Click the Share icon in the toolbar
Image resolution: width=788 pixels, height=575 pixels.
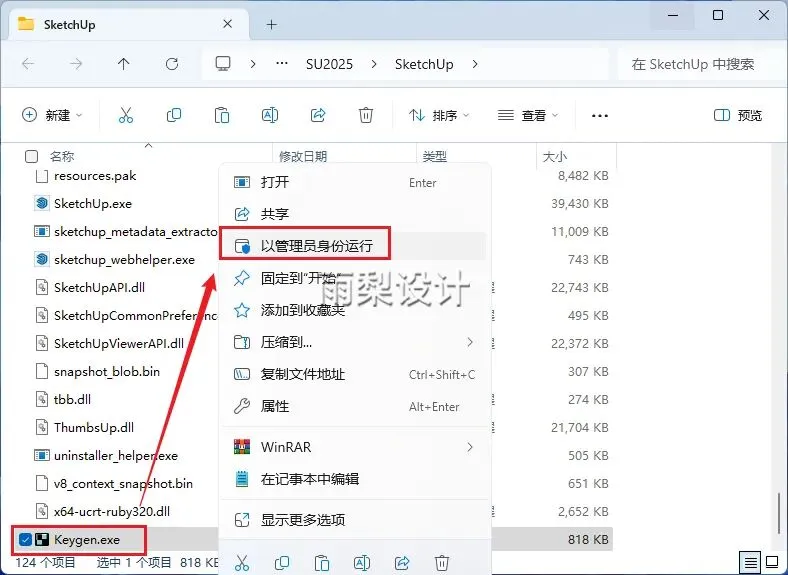(x=318, y=116)
